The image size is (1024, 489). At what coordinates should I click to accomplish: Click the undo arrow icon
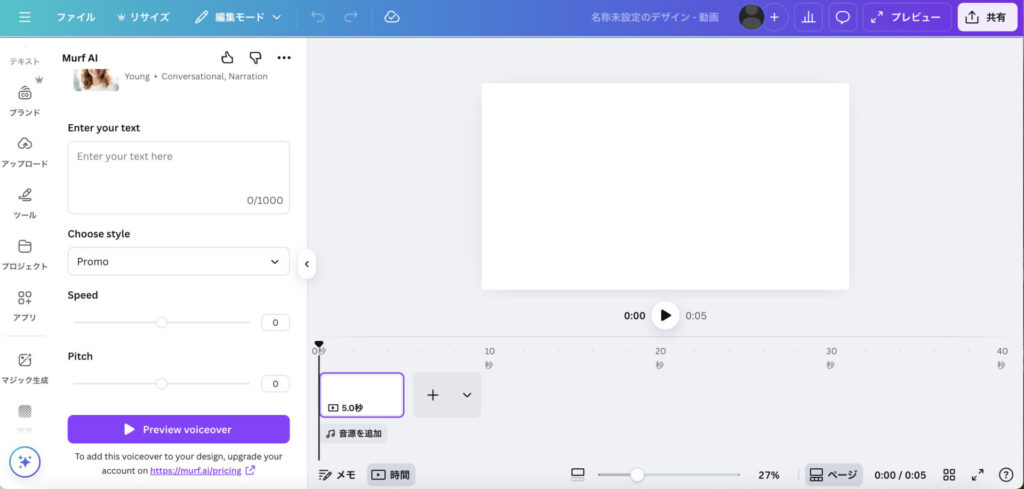point(318,17)
